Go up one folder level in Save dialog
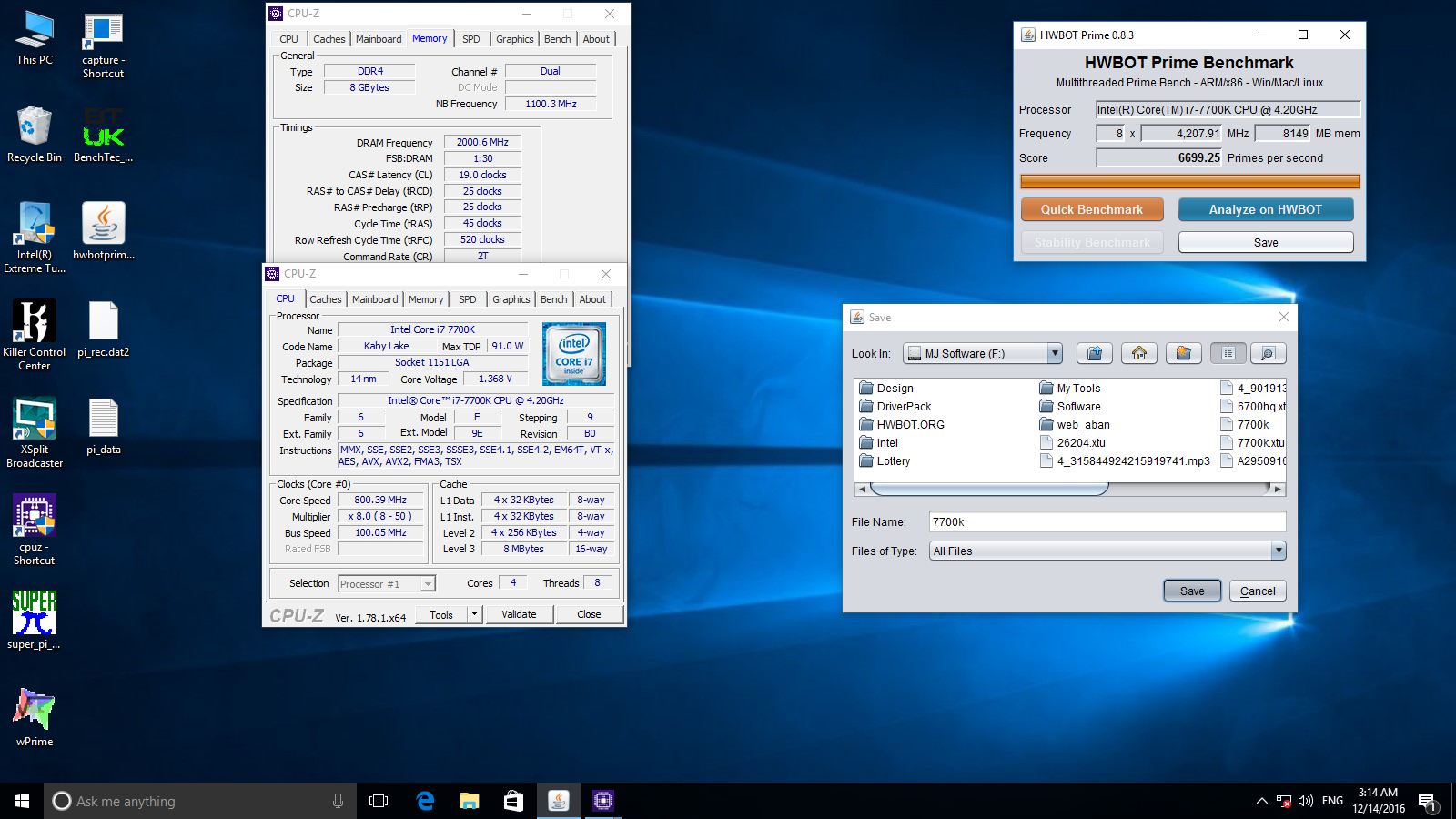Image resolution: width=1456 pixels, height=819 pixels. tap(1095, 353)
